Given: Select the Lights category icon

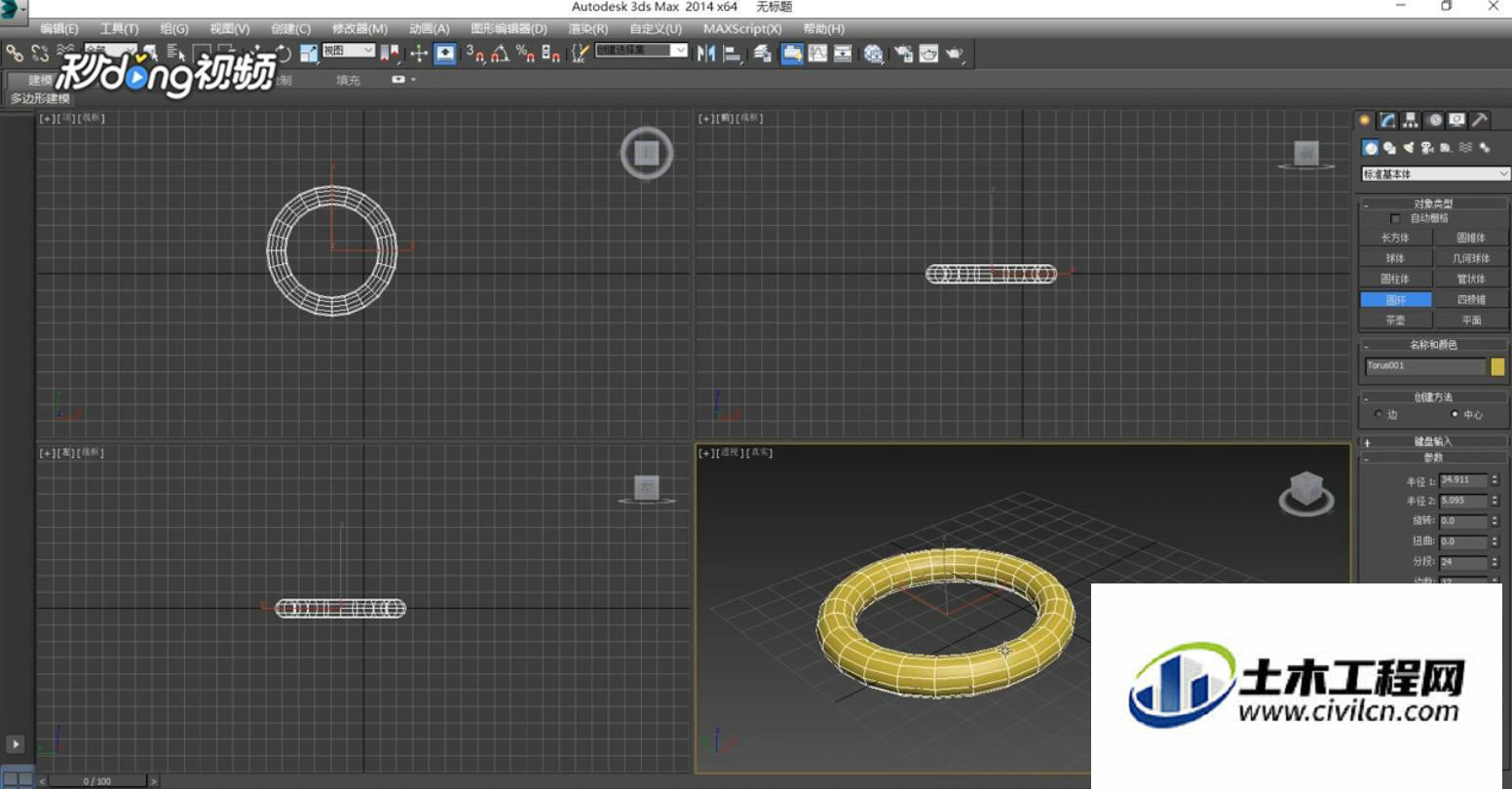Looking at the screenshot, I should [1409, 148].
